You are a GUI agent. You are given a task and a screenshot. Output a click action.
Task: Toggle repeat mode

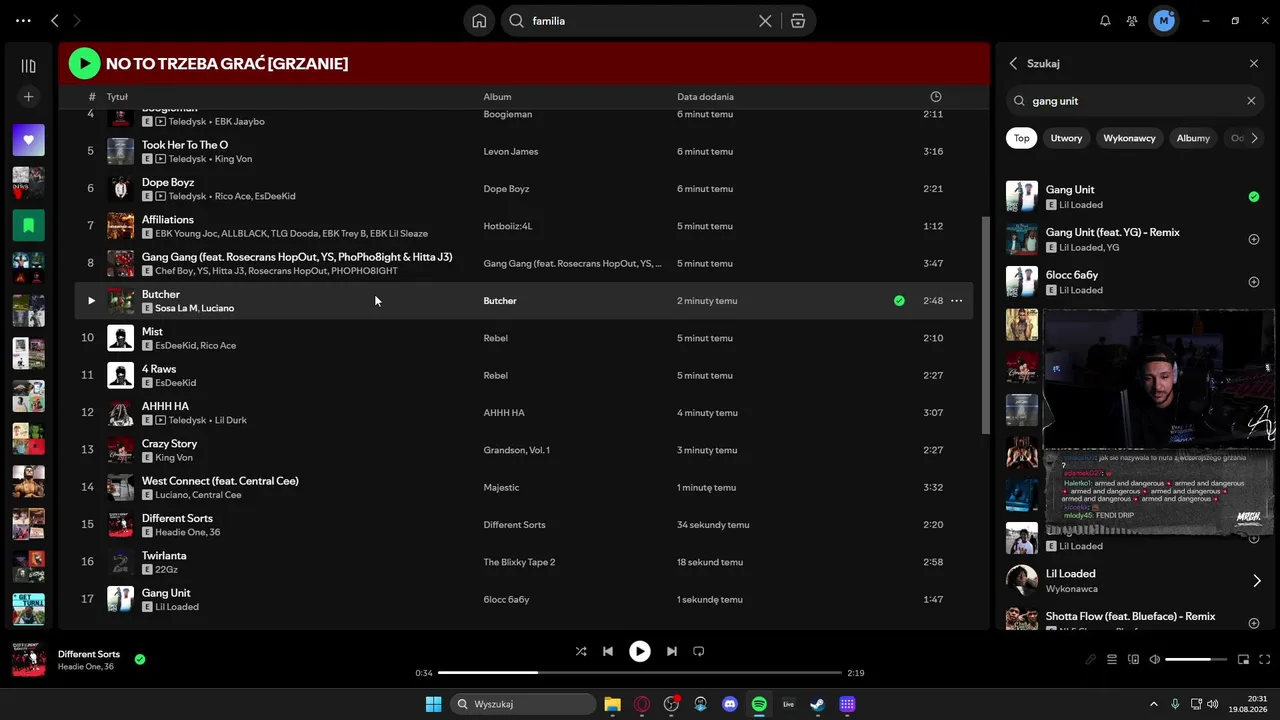pyautogui.click(x=699, y=651)
